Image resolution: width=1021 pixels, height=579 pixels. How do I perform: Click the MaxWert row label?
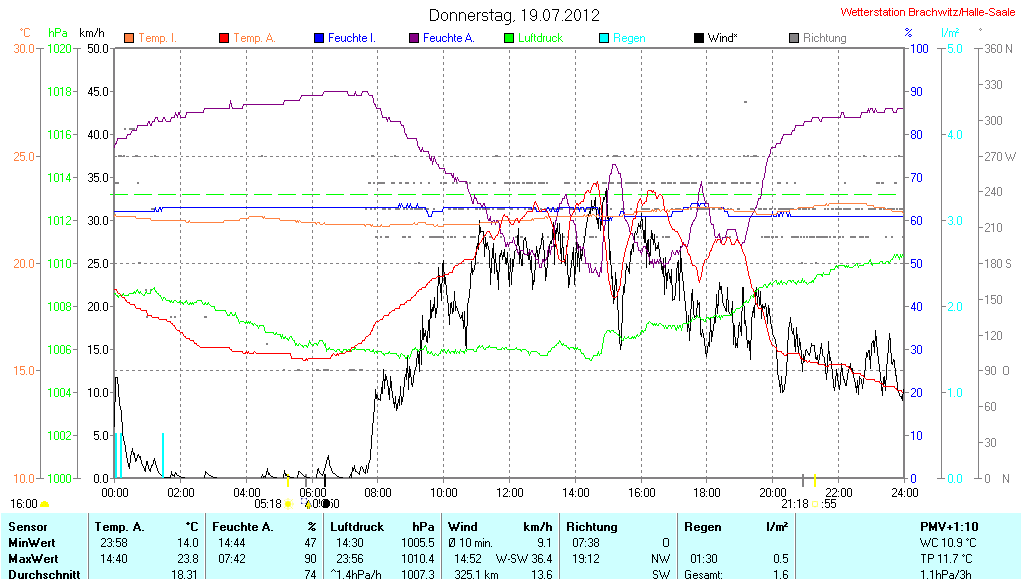click(x=32, y=558)
